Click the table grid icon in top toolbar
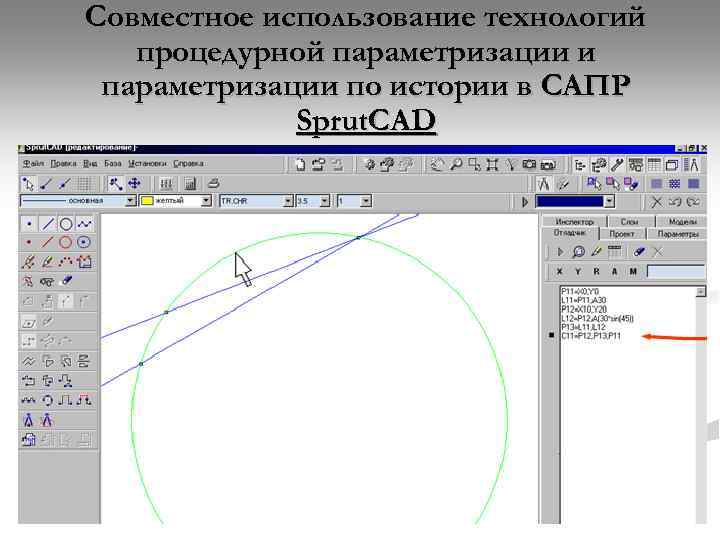Screen dimensions: 720x540 coord(654,164)
